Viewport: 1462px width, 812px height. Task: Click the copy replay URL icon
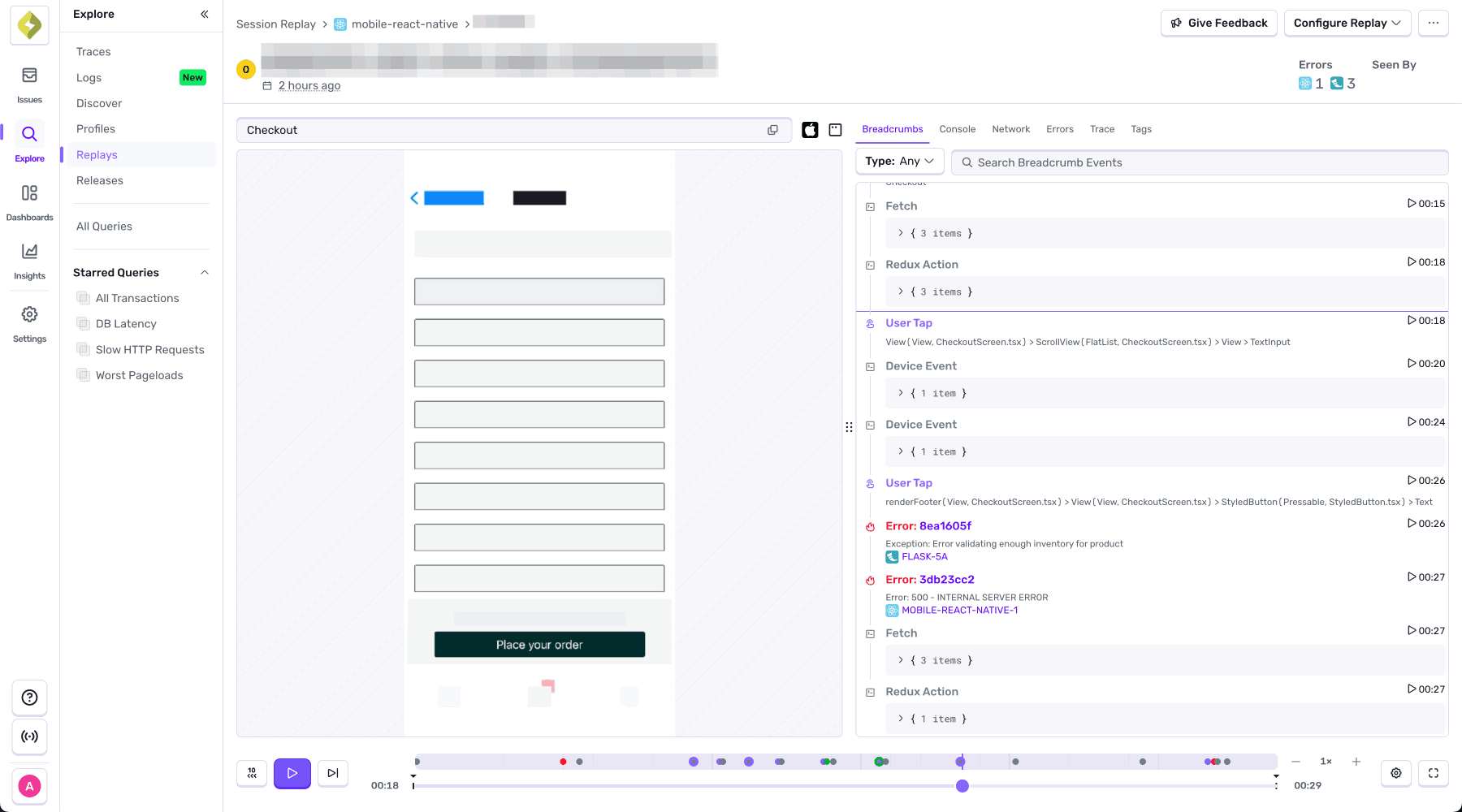(772, 129)
